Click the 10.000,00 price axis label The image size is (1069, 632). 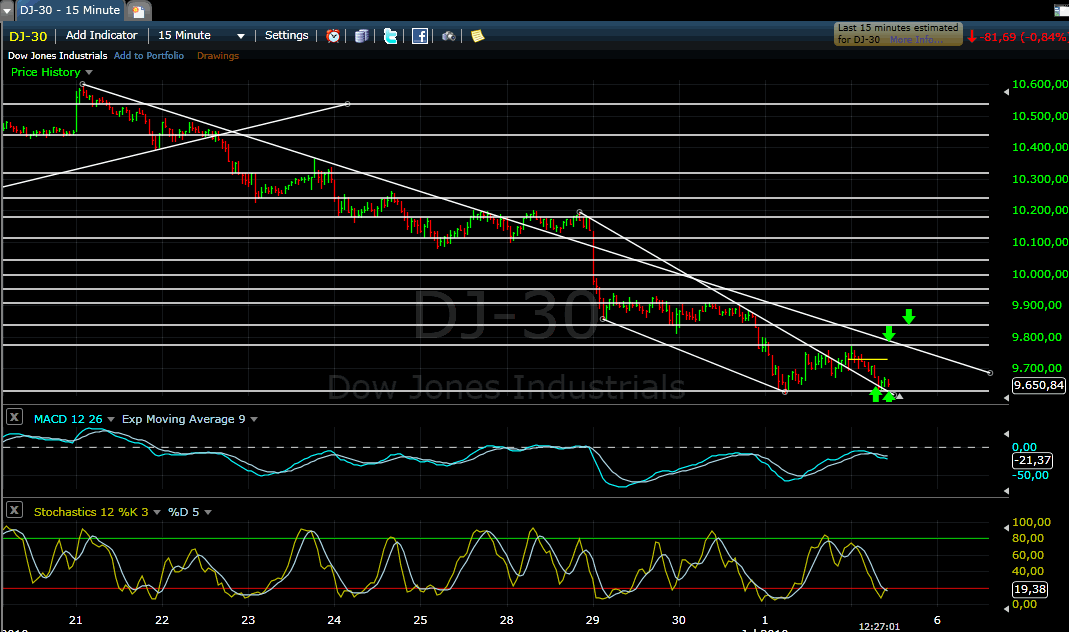click(1040, 274)
